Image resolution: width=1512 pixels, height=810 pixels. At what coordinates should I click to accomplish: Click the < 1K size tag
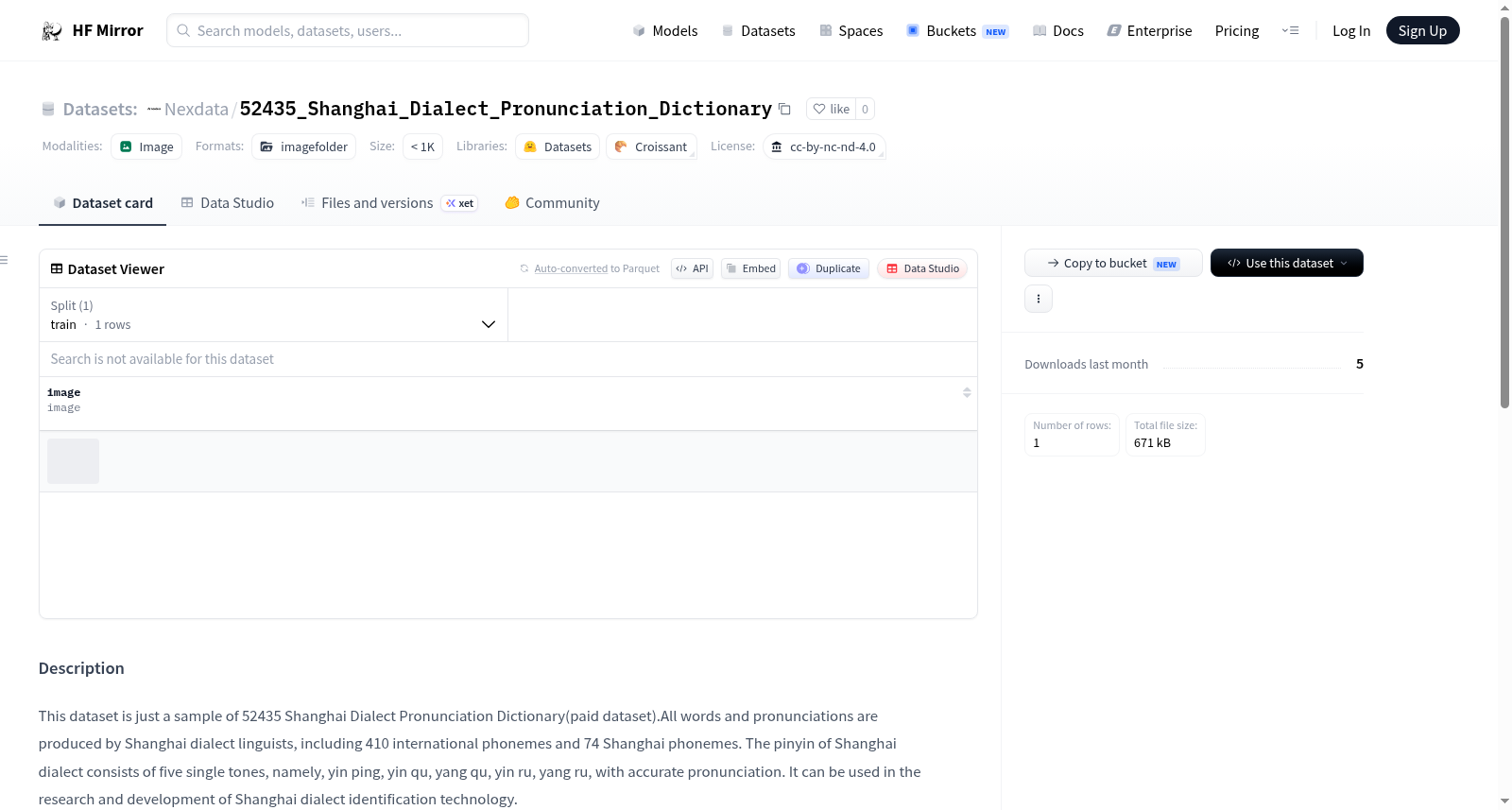coord(422,146)
